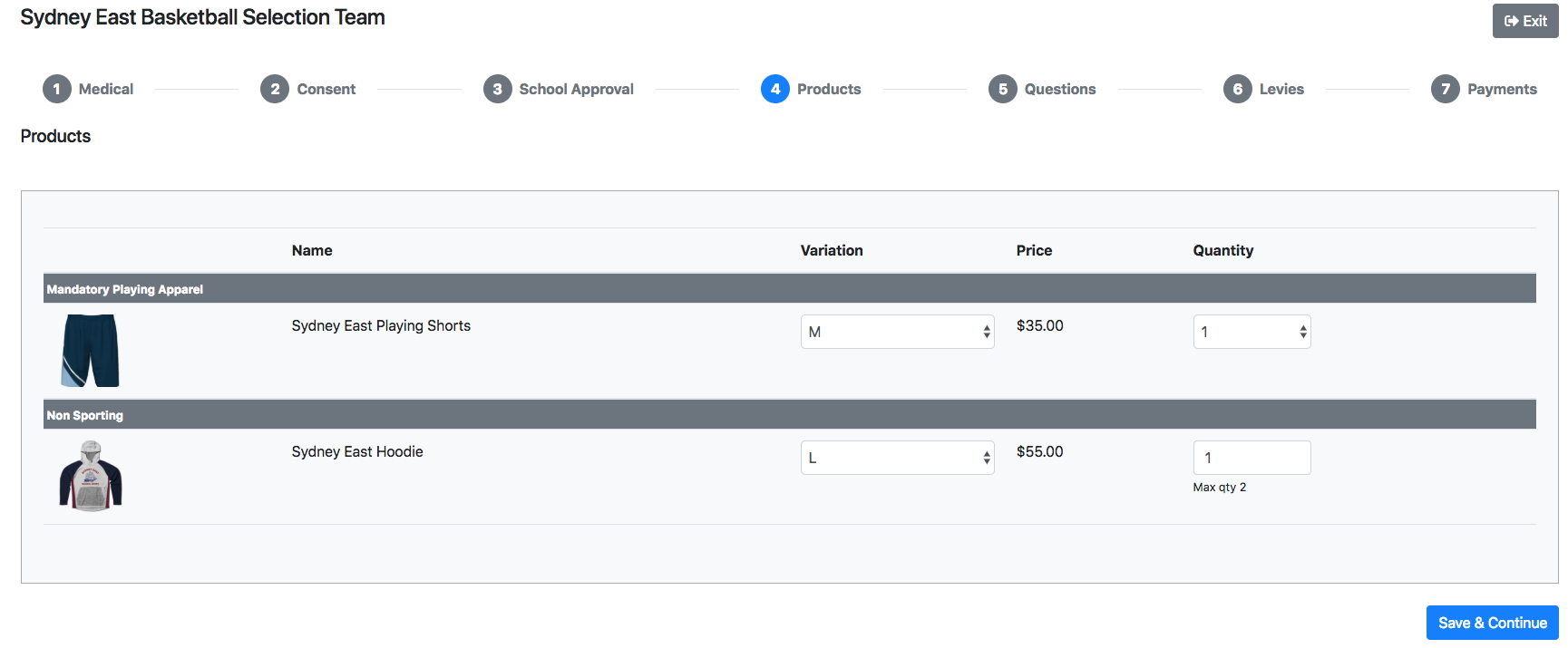Open Playing Shorts quantity dropdown
The height and width of the screenshot is (648, 1568).
click(x=1252, y=332)
